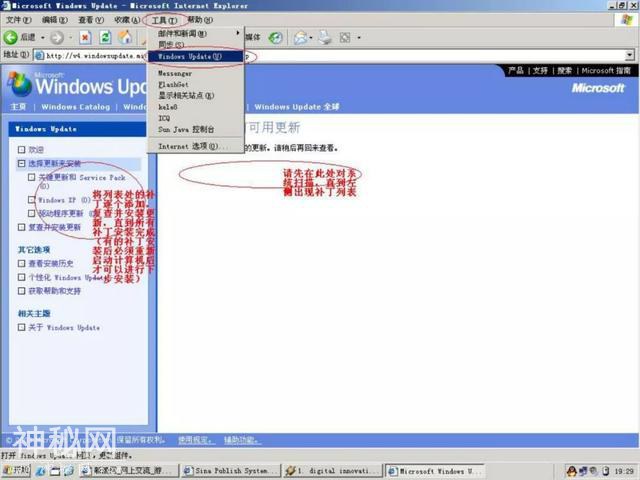Image resolution: width=640 pixels, height=480 pixels.
Task: Click the Print toolbar icon
Action: [325, 38]
